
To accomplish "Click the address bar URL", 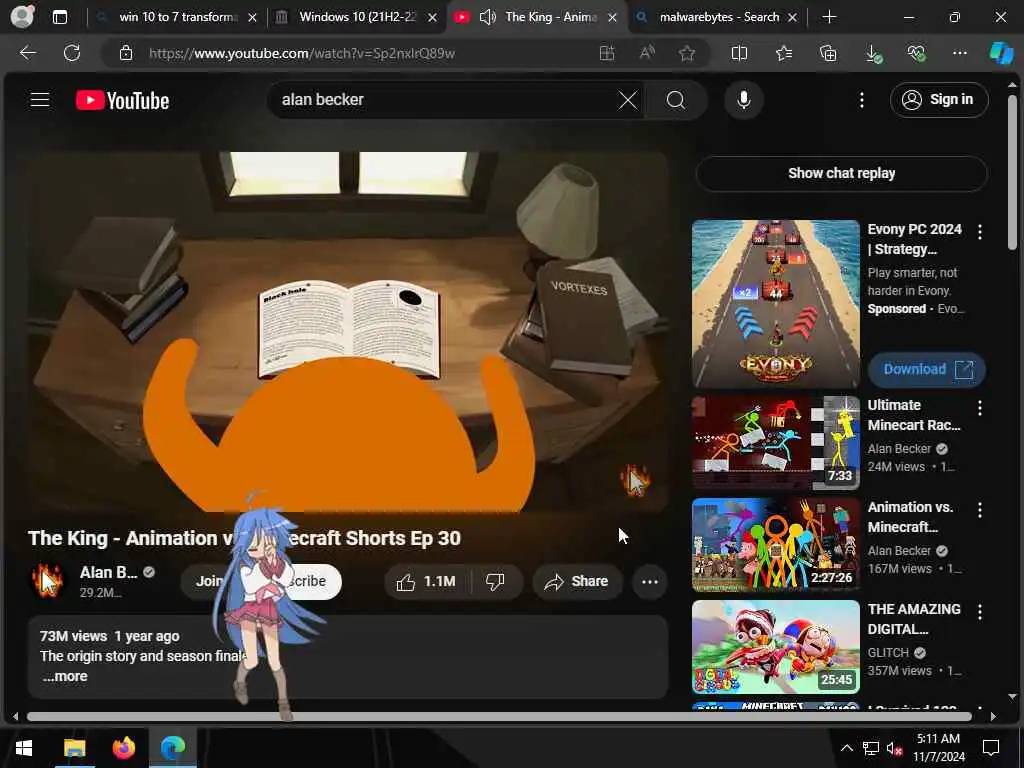I will (x=302, y=53).
